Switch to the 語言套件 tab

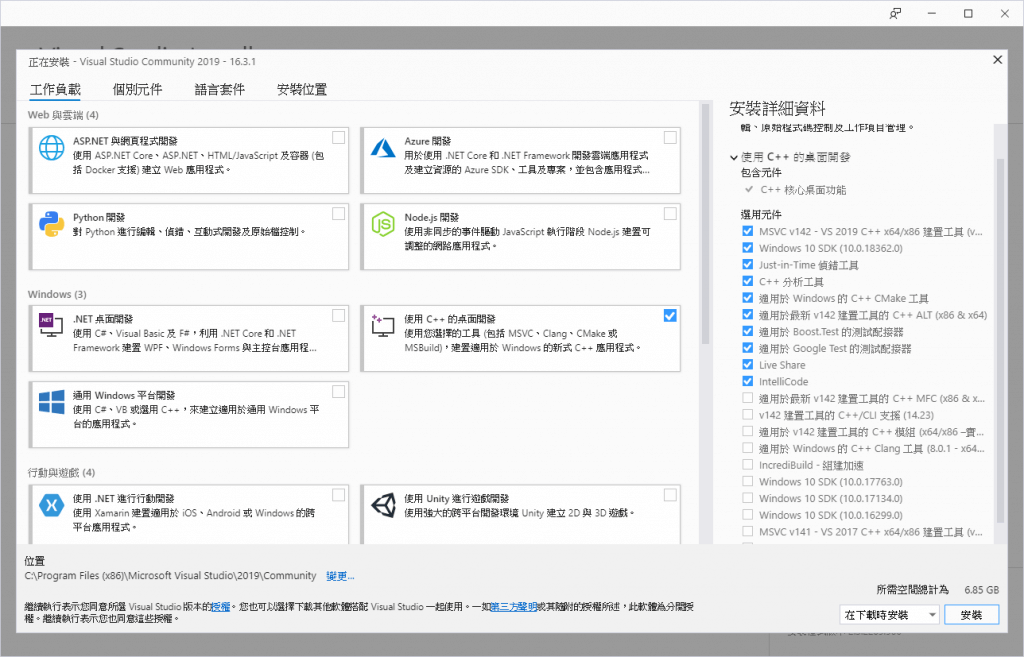point(221,89)
